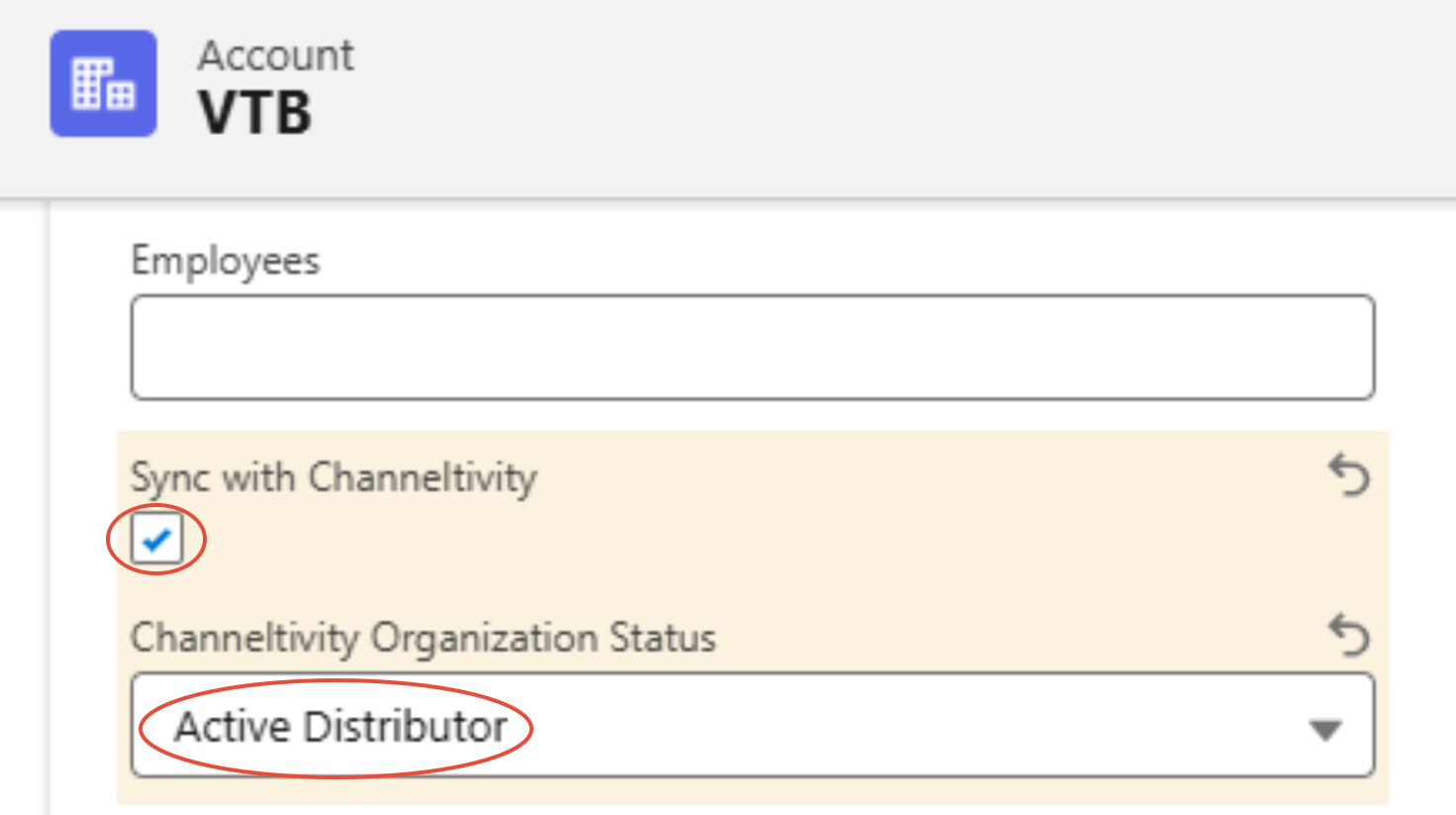
Task: Uncheck the Sync with Channeltivity checkbox
Action: coord(156,540)
